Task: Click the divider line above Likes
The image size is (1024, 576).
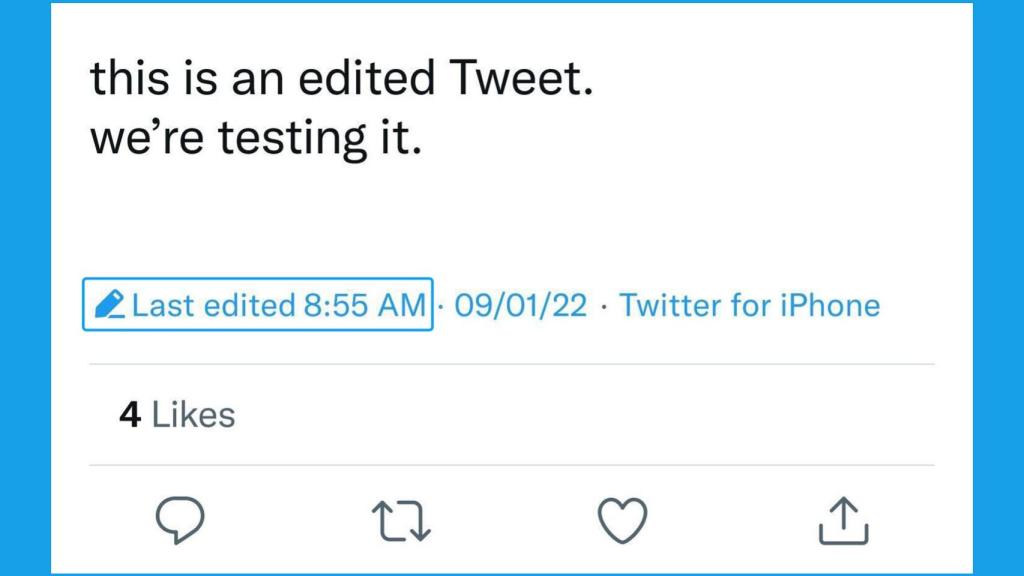Action: click(x=512, y=365)
